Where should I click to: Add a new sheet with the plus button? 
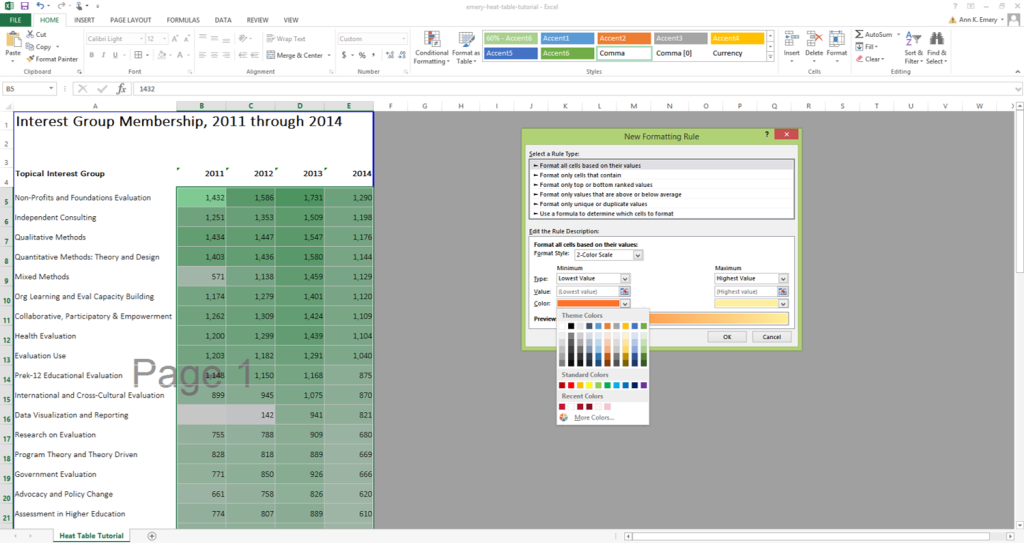tap(152, 536)
